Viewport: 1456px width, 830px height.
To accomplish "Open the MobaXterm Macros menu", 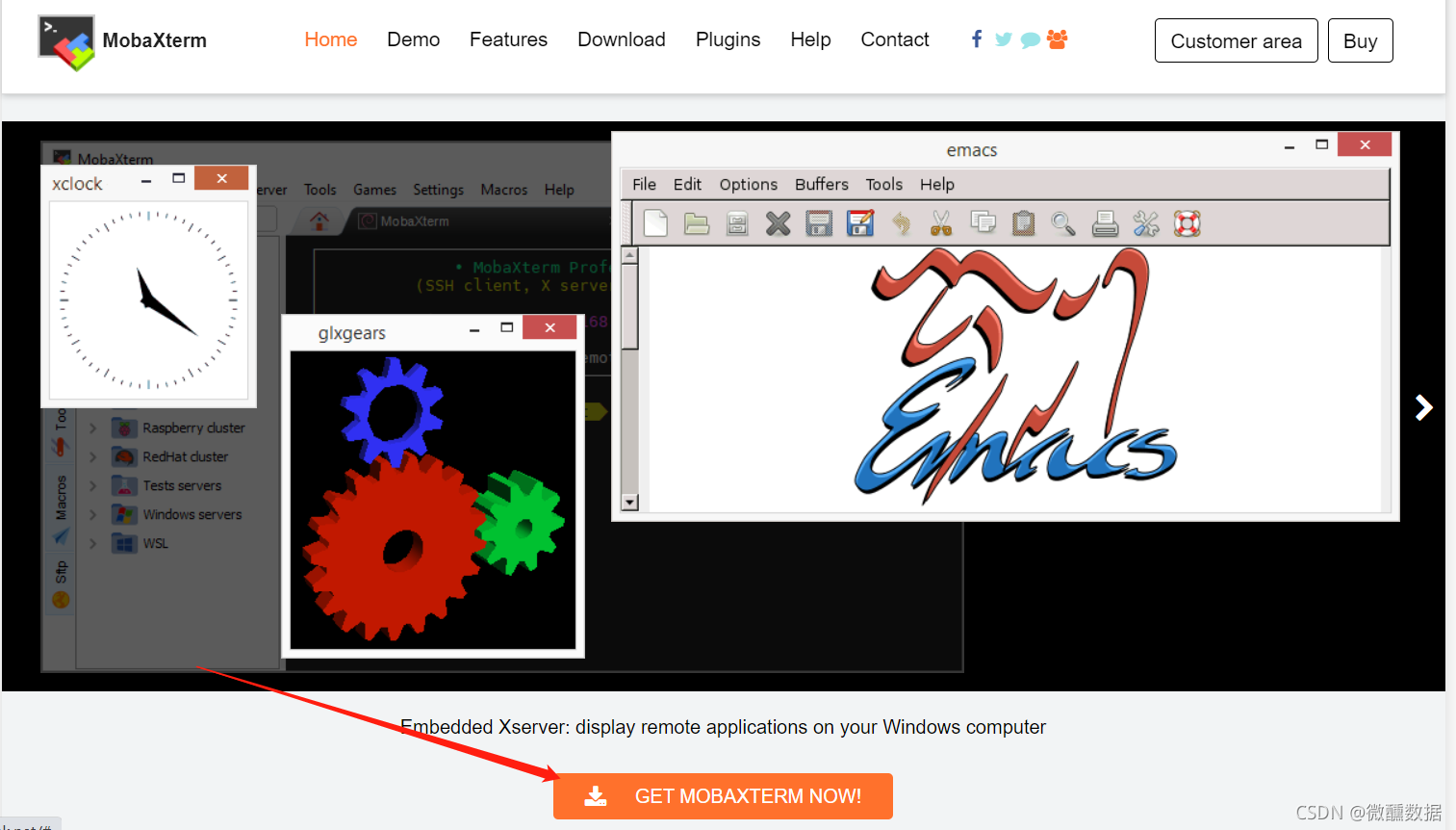I will 504,190.
